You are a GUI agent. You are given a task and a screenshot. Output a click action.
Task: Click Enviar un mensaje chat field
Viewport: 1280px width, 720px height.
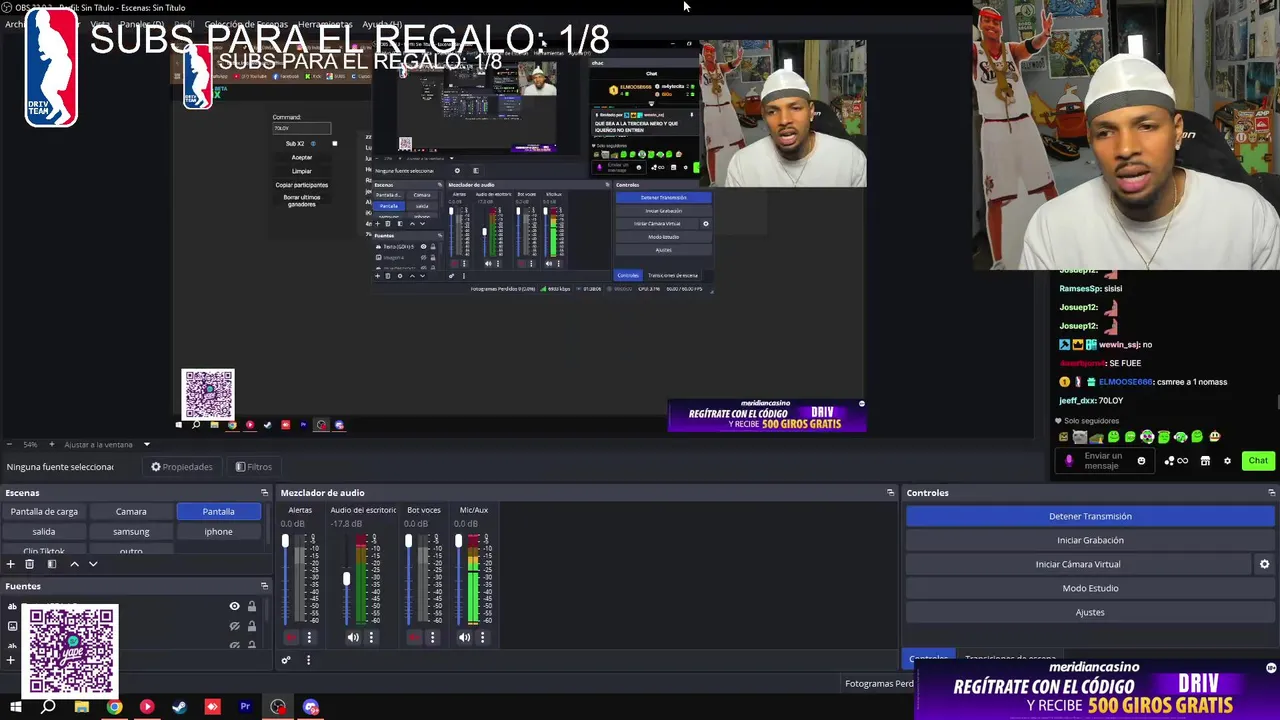point(1103,461)
